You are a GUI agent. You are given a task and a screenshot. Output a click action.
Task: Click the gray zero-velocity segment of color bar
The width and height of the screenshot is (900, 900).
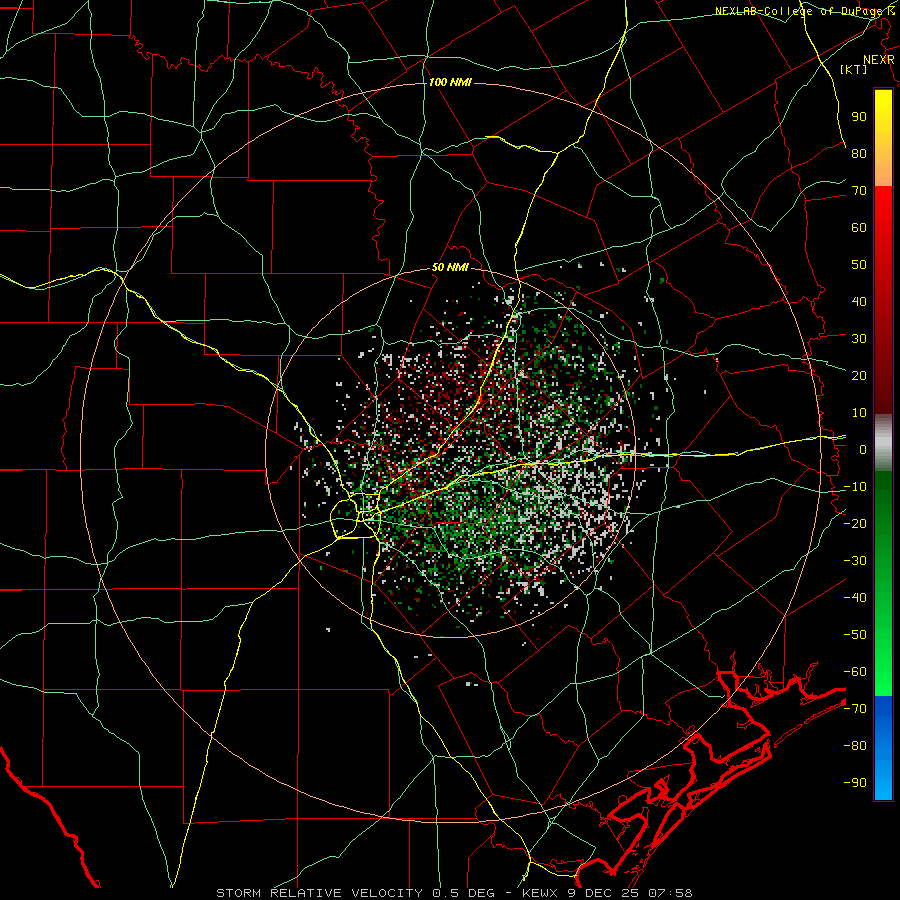click(883, 443)
